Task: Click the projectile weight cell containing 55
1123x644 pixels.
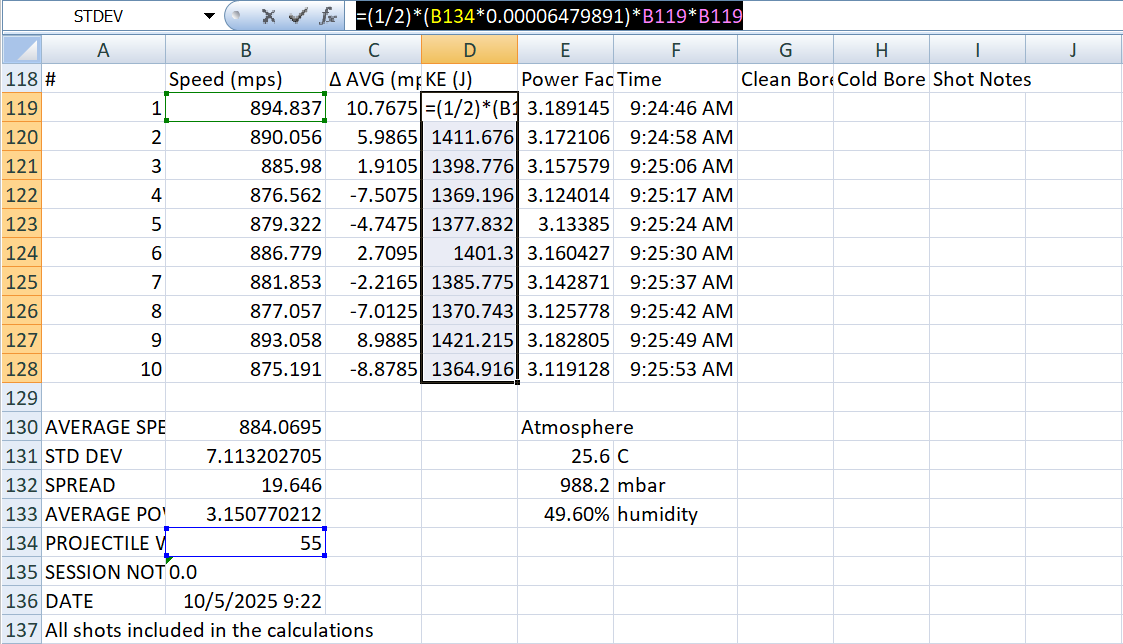Action: pos(245,543)
